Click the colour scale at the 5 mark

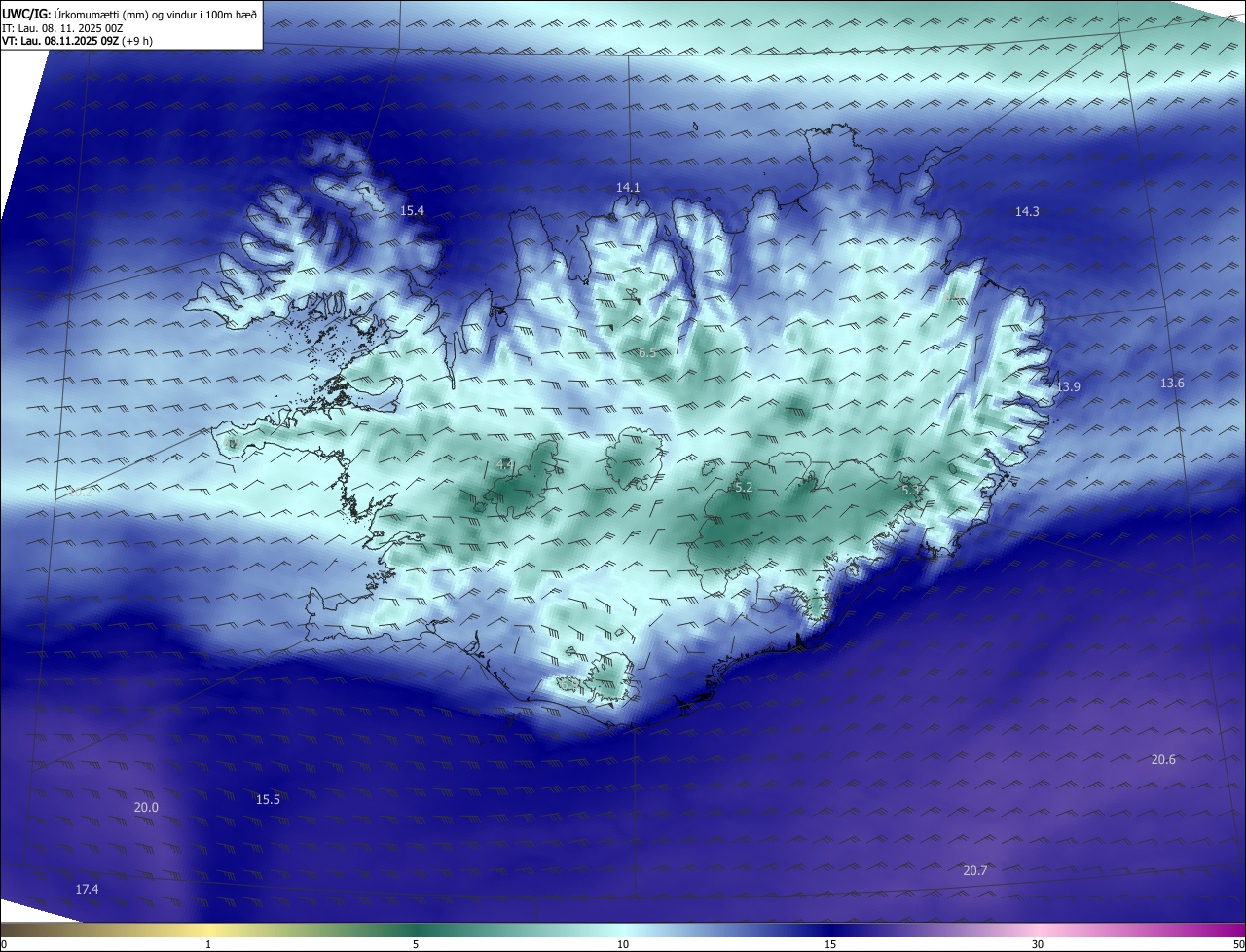(x=416, y=944)
